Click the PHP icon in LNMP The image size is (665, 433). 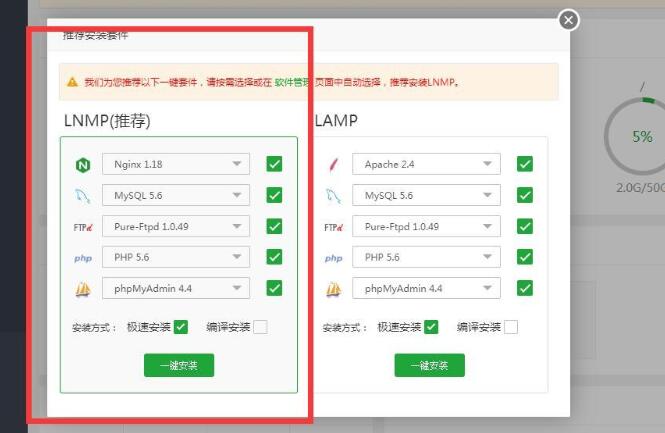click(83, 258)
